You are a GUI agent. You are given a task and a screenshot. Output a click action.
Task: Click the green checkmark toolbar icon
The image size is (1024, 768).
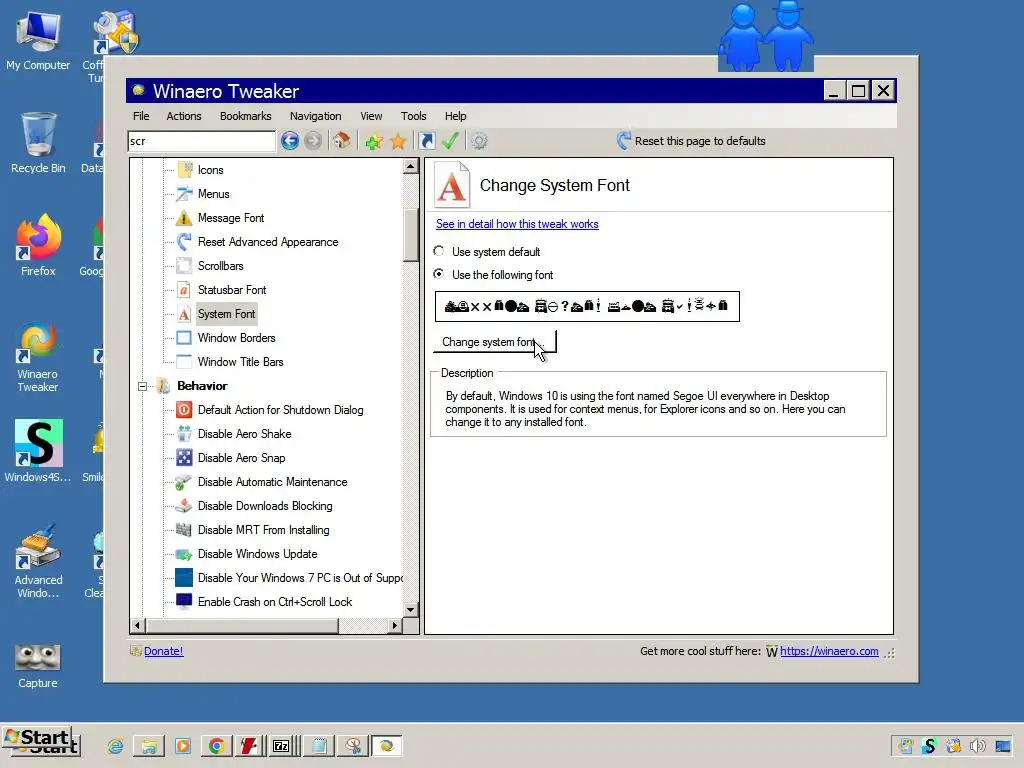pyautogui.click(x=451, y=140)
